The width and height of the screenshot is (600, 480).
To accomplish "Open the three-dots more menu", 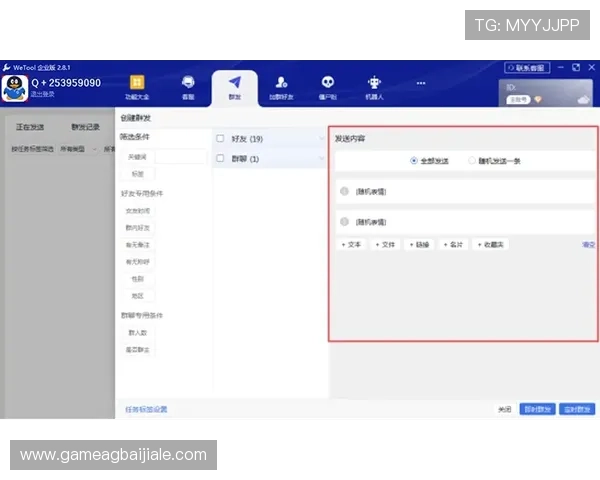I will (x=421, y=83).
